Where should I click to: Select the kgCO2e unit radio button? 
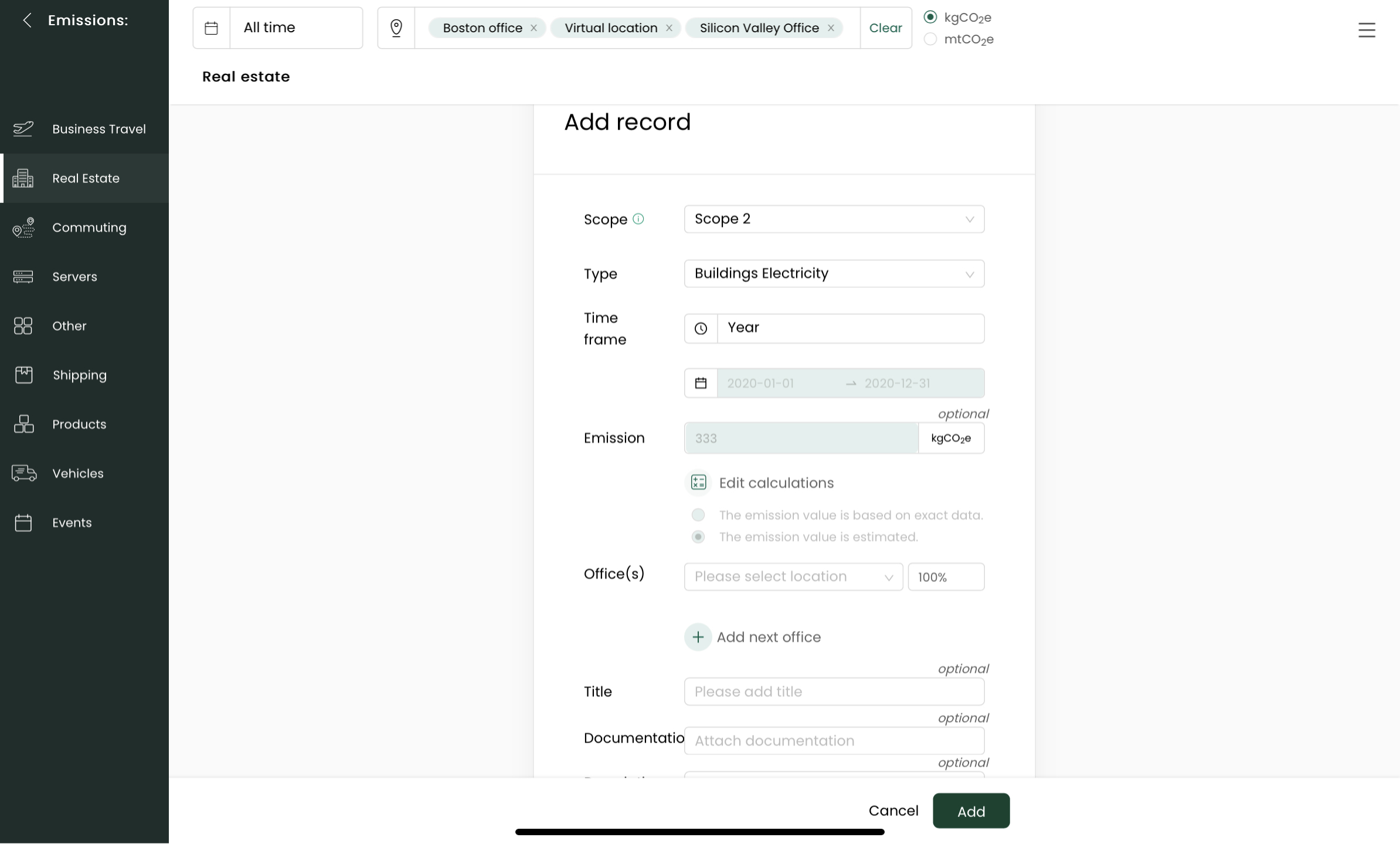coord(930,17)
